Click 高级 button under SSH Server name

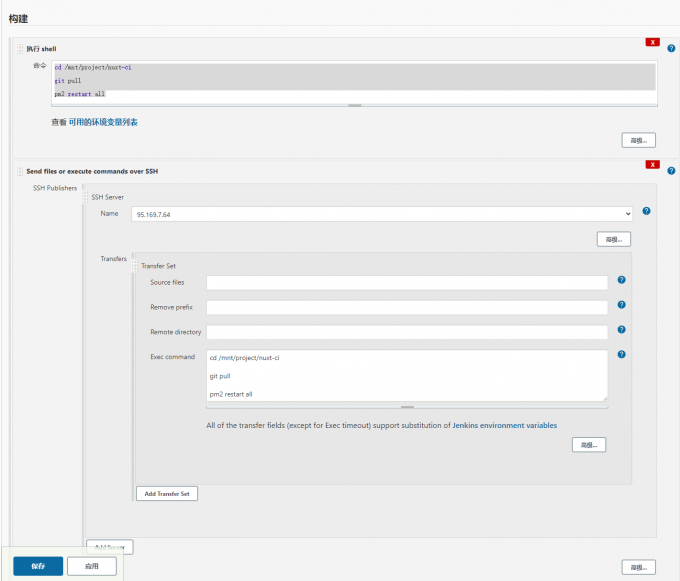pos(614,239)
